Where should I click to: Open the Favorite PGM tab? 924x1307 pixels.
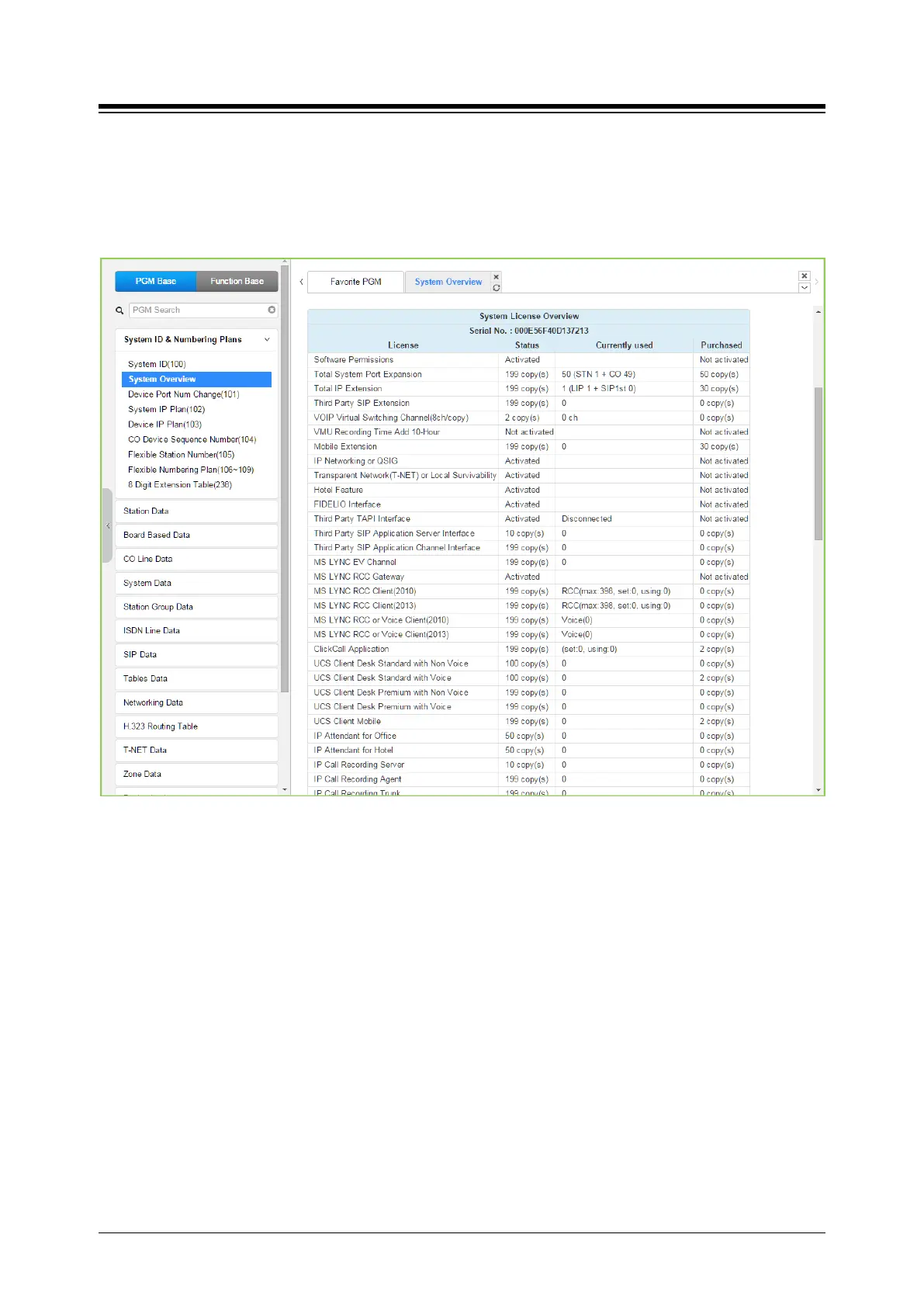pos(356,282)
